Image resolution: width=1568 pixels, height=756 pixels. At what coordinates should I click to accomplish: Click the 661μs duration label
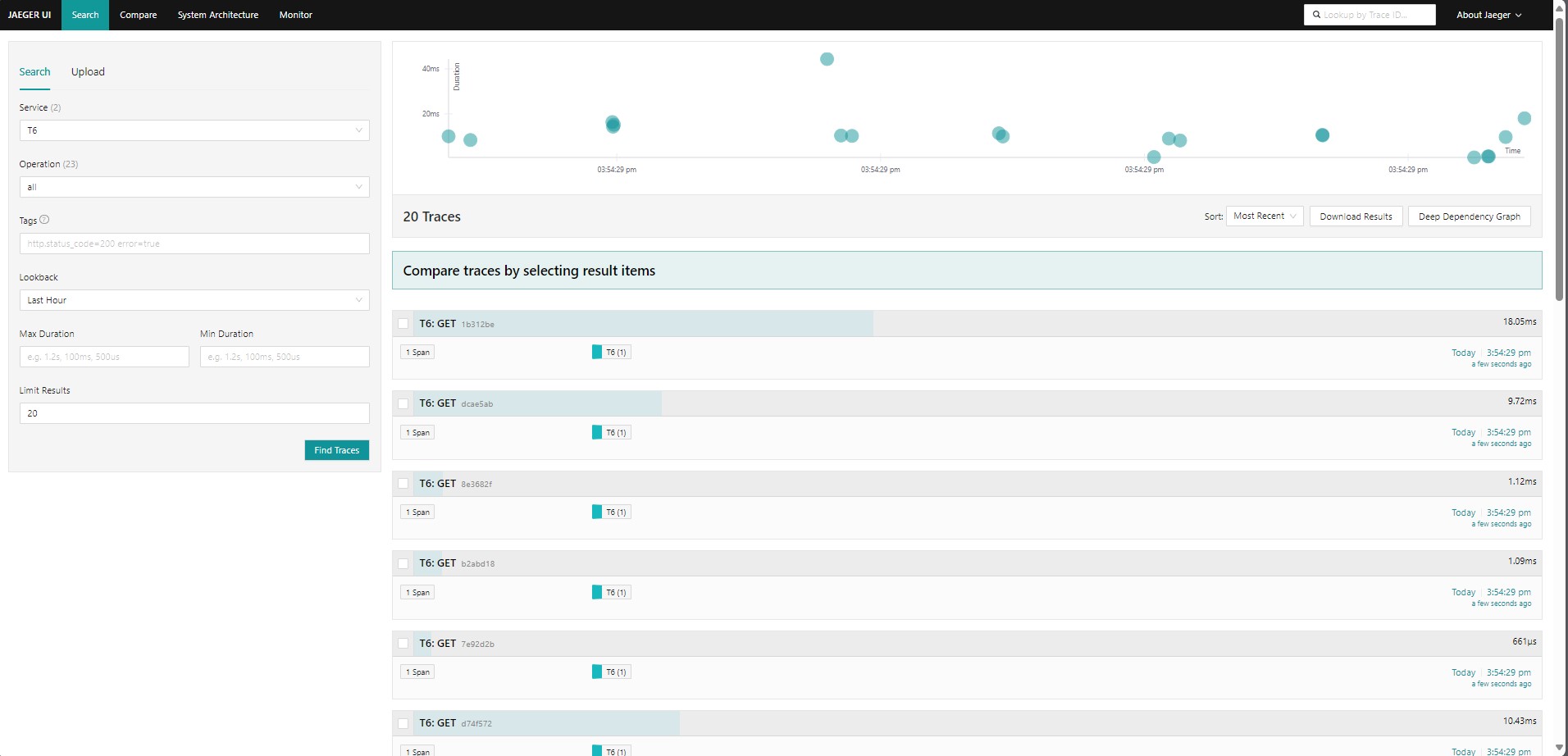tap(1525, 641)
